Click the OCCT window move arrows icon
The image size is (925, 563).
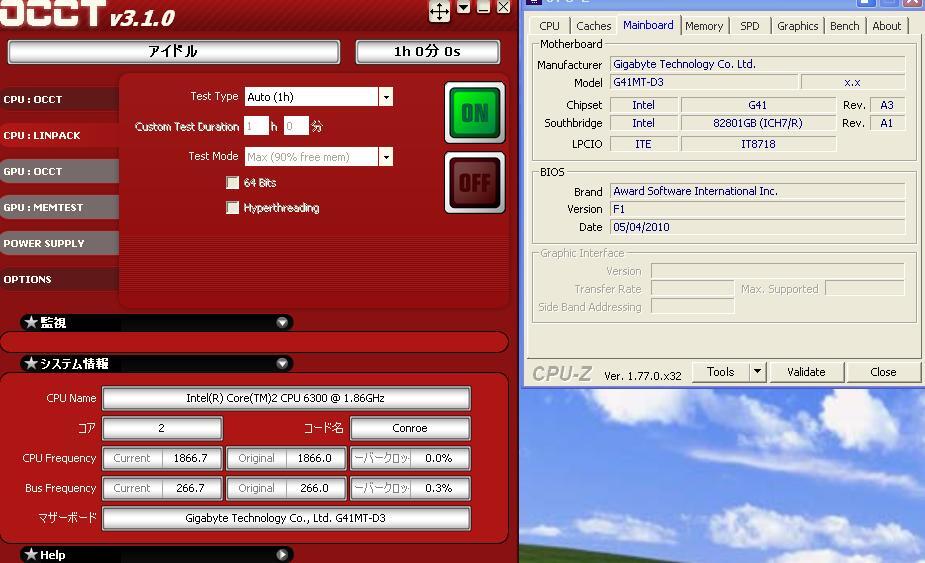439,11
